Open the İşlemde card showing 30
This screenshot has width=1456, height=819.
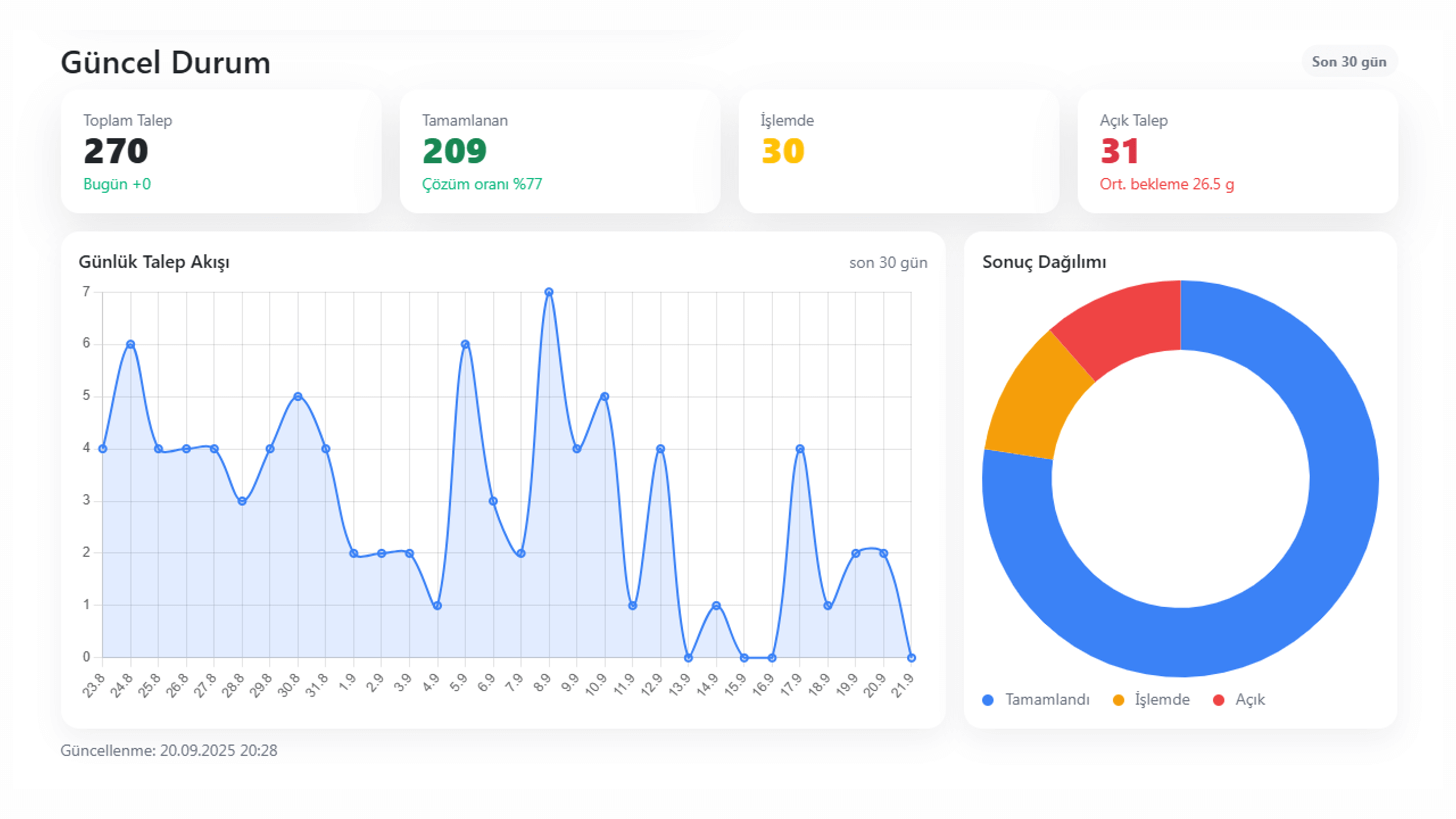point(898,152)
